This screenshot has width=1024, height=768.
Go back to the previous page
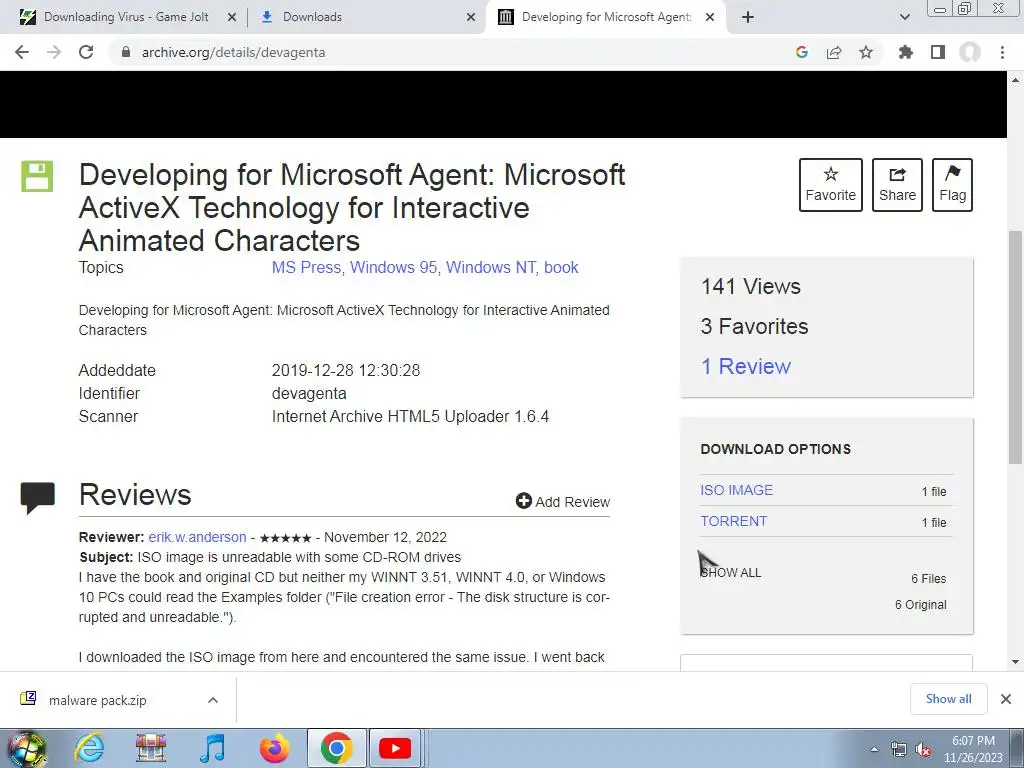click(x=22, y=52)
